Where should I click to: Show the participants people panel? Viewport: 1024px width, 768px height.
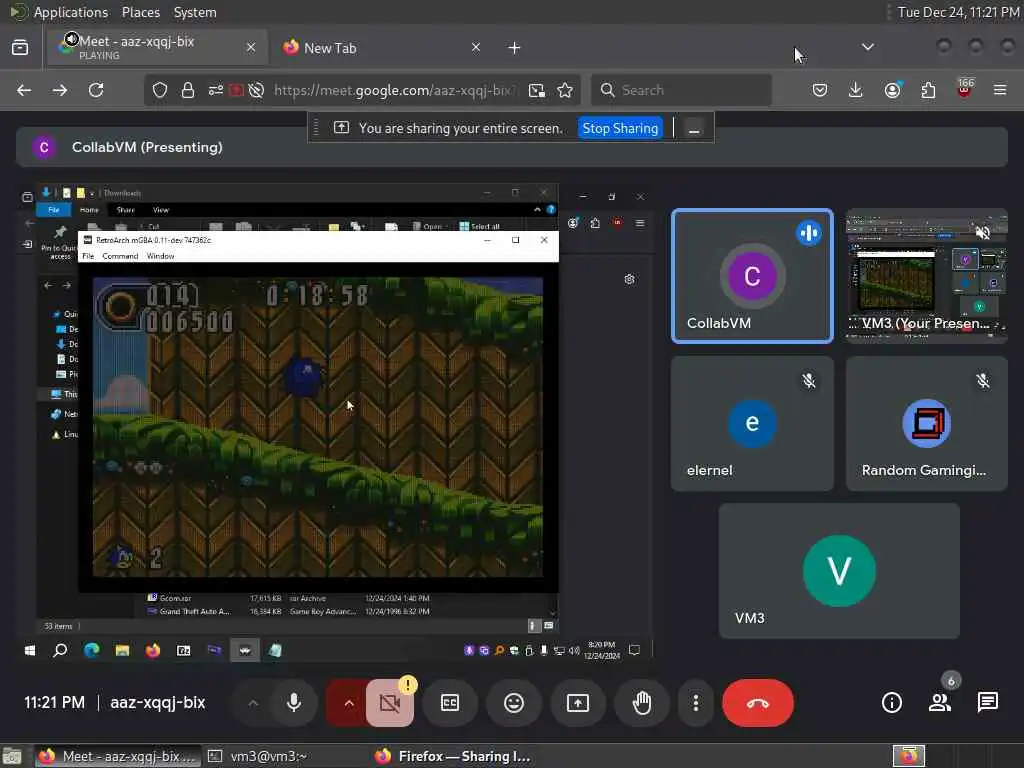[940, 703]
